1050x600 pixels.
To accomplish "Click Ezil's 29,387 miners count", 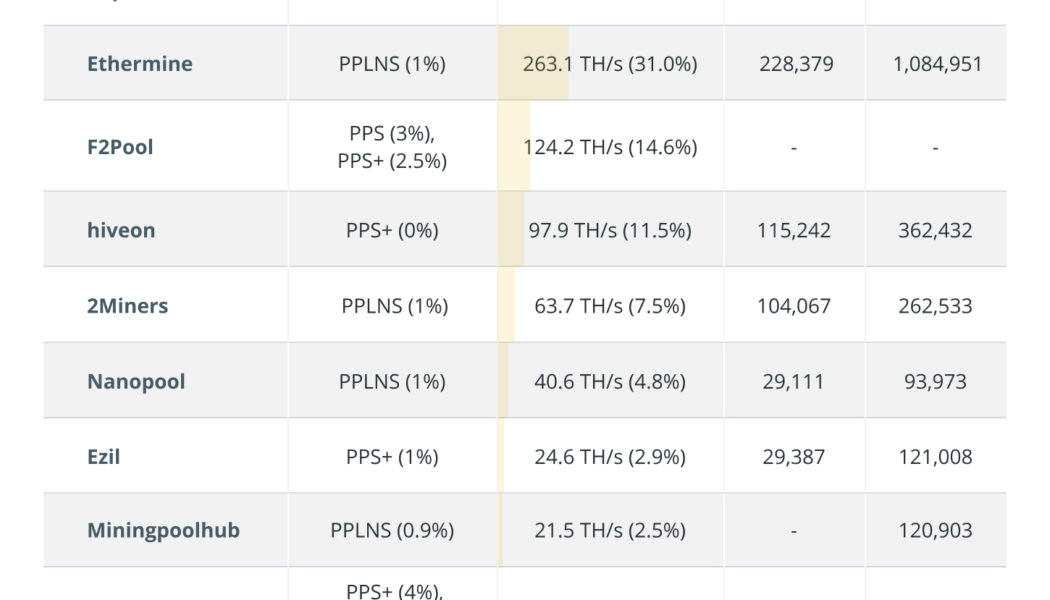I will click(x=794, y=457).
